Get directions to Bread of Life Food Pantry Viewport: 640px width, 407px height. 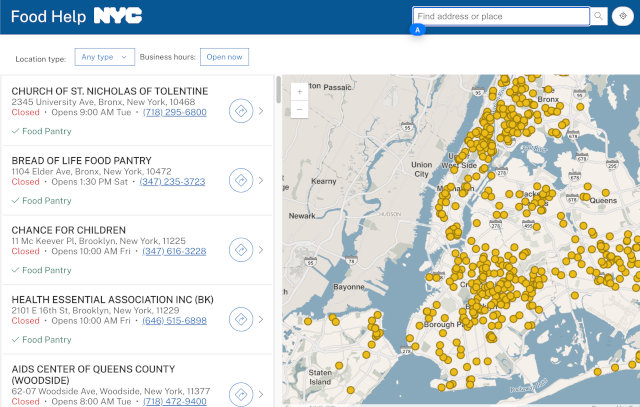pyautogui.click(x=241, y=180)
